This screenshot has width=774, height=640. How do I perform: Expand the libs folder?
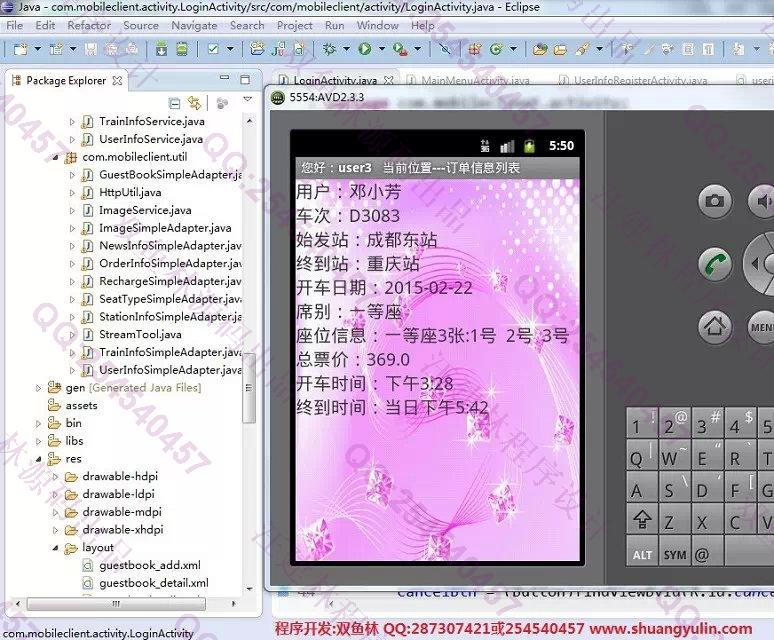[39, 441]
